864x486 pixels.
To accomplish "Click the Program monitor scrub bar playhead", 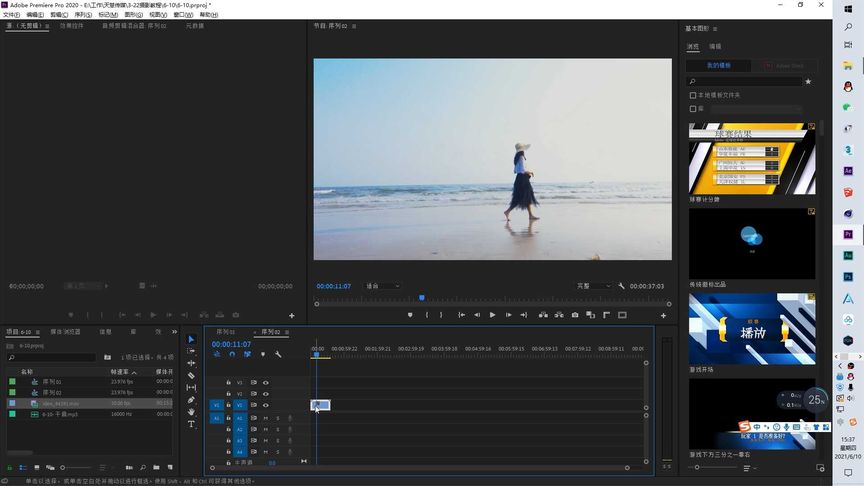I will (x=422, y=297).
